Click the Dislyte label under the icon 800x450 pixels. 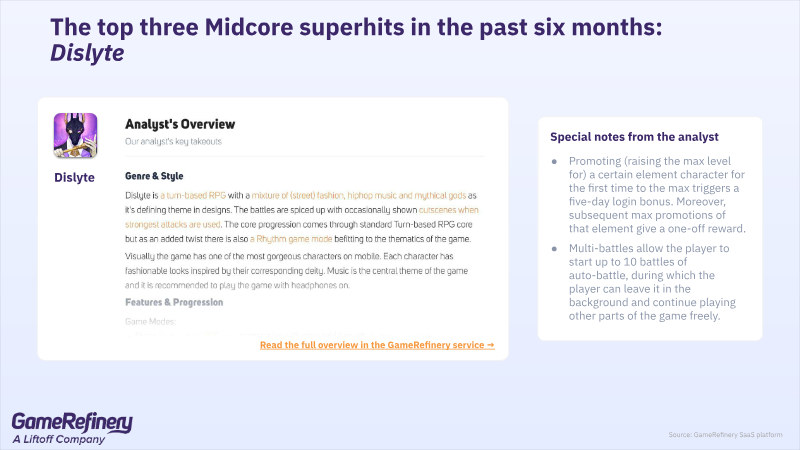(x=74, y=178)
